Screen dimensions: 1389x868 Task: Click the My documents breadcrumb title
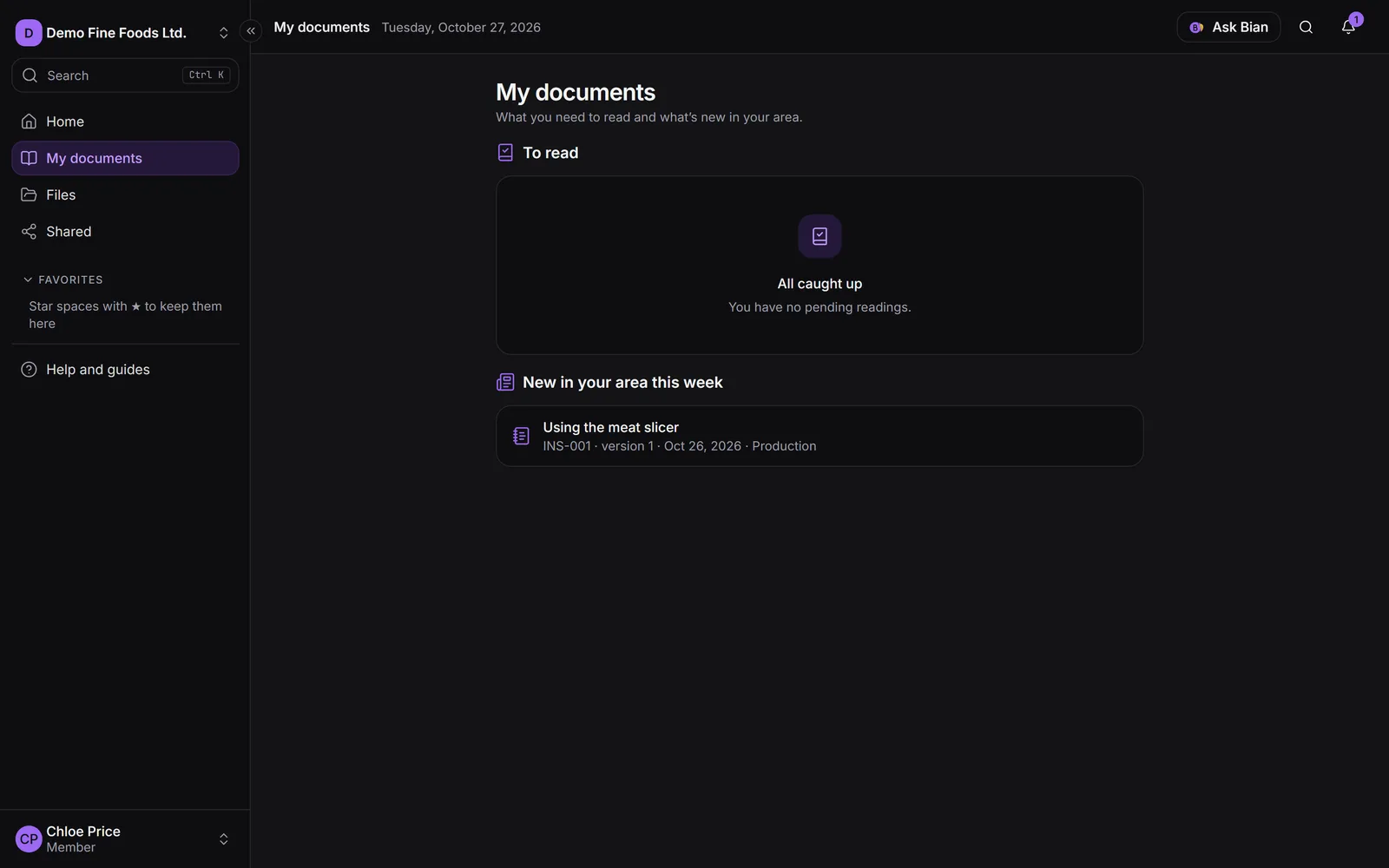[x=322, y=28]
